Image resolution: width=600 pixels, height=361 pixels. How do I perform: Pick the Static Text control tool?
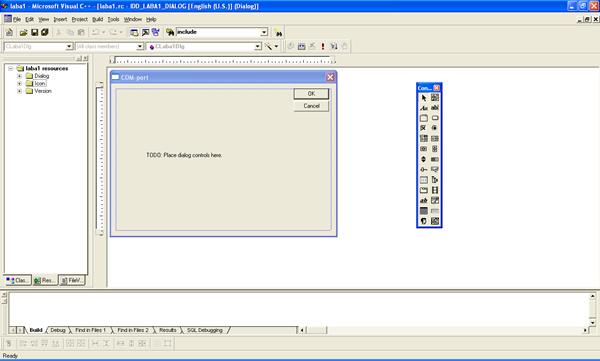(x=424, y=108)
